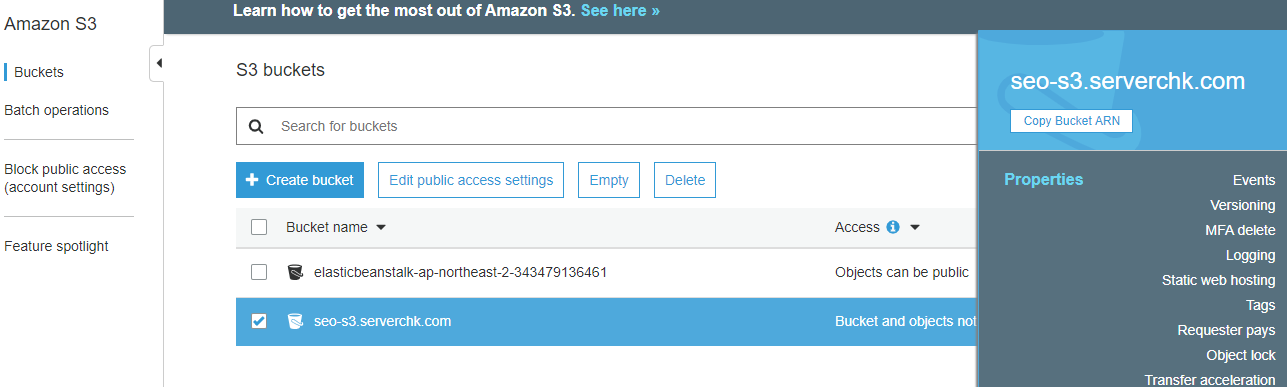Click the plus icon on Create bucket
The width and height of the screenshot is (1287, 387).
click(252, 180)
